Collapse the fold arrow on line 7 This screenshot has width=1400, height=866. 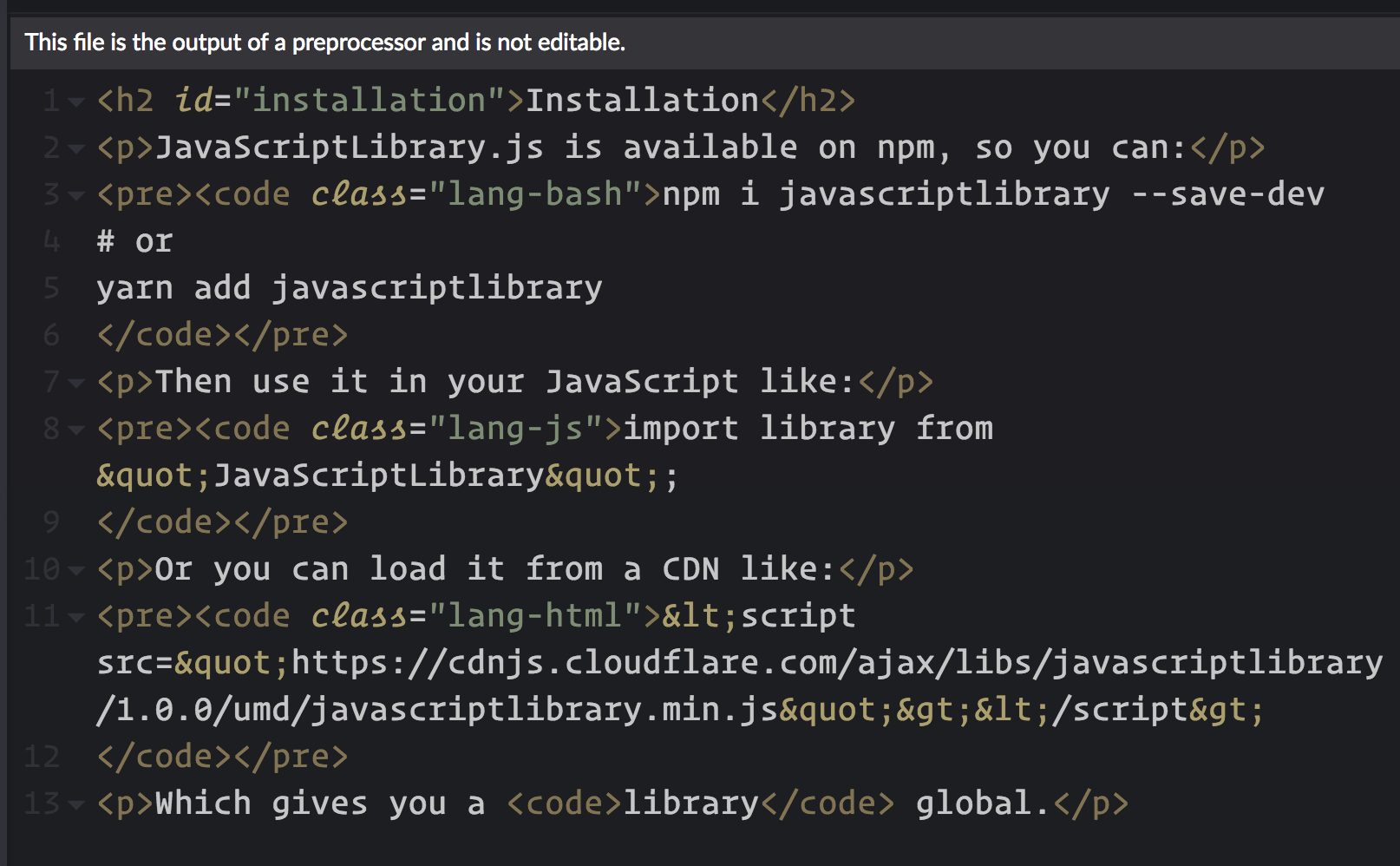point(76,384)
